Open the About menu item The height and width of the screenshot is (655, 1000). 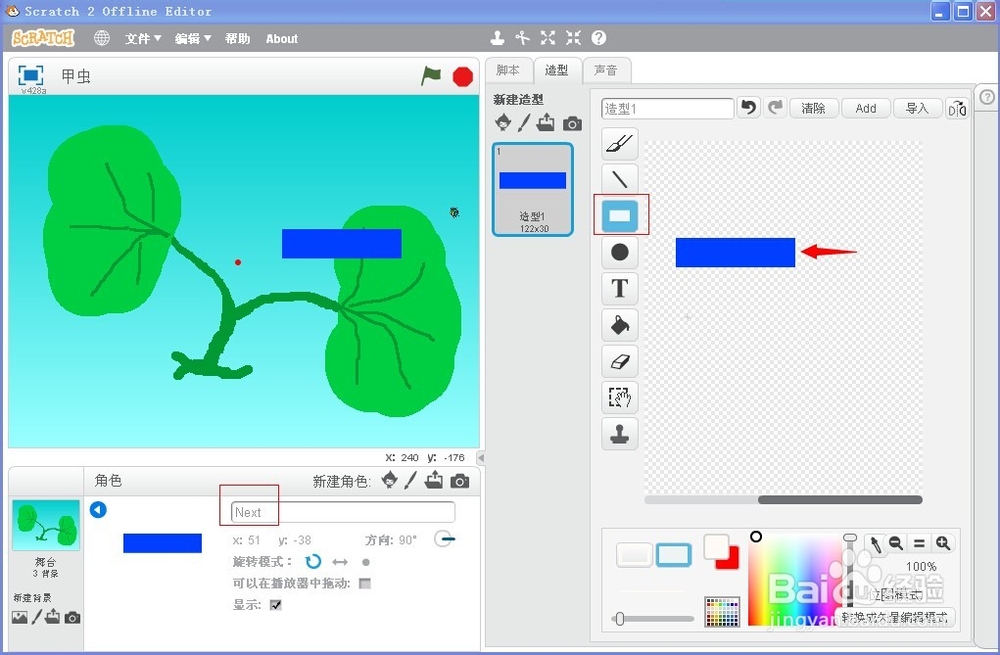pyautogui.click(x=282, y=39)
